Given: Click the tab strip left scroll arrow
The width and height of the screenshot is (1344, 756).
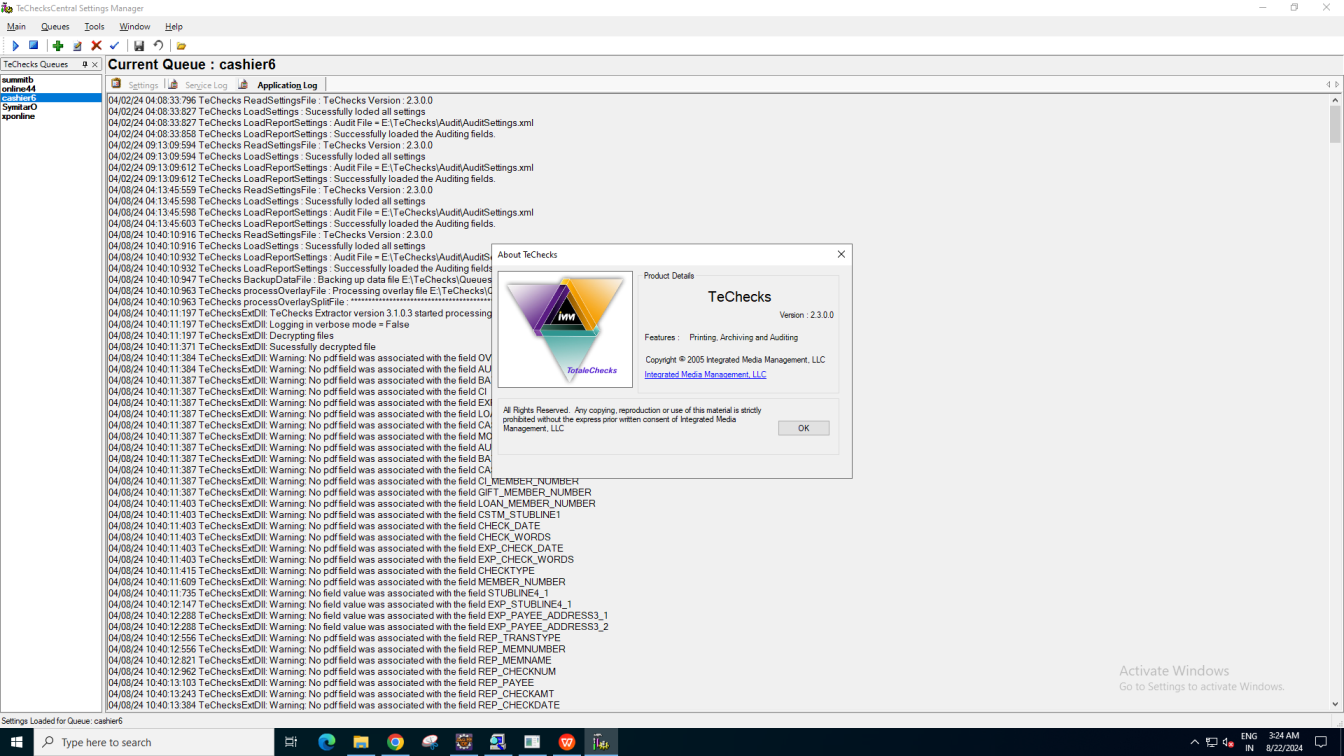Looking at the screenshot, I should (1328, 85).
